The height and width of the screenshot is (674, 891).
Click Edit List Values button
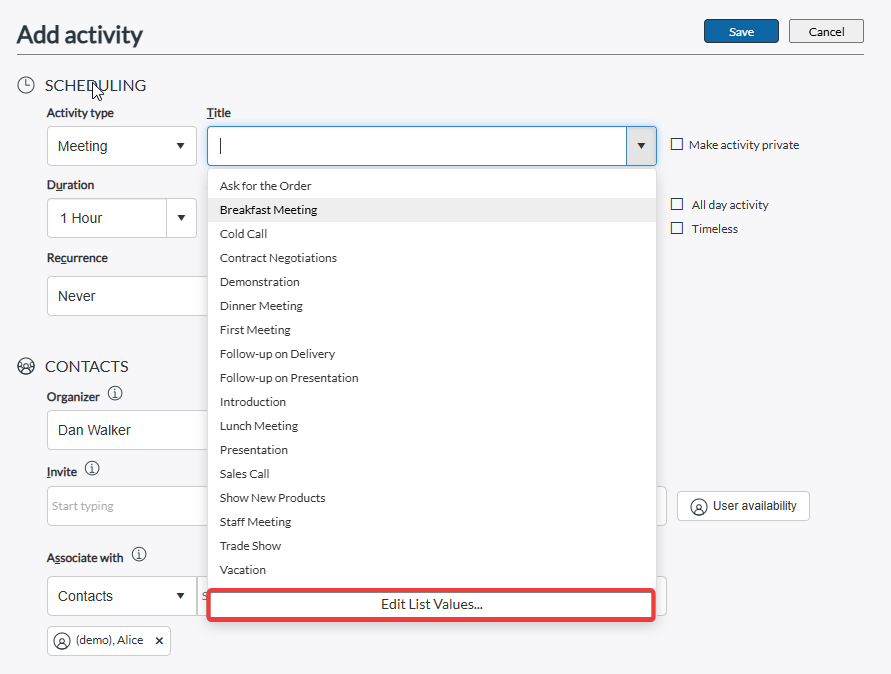[432, 605]
